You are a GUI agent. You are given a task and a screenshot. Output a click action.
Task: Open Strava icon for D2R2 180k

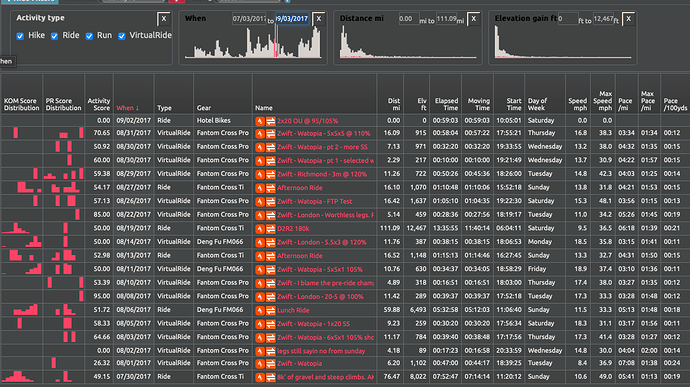(x=260, y=229)
